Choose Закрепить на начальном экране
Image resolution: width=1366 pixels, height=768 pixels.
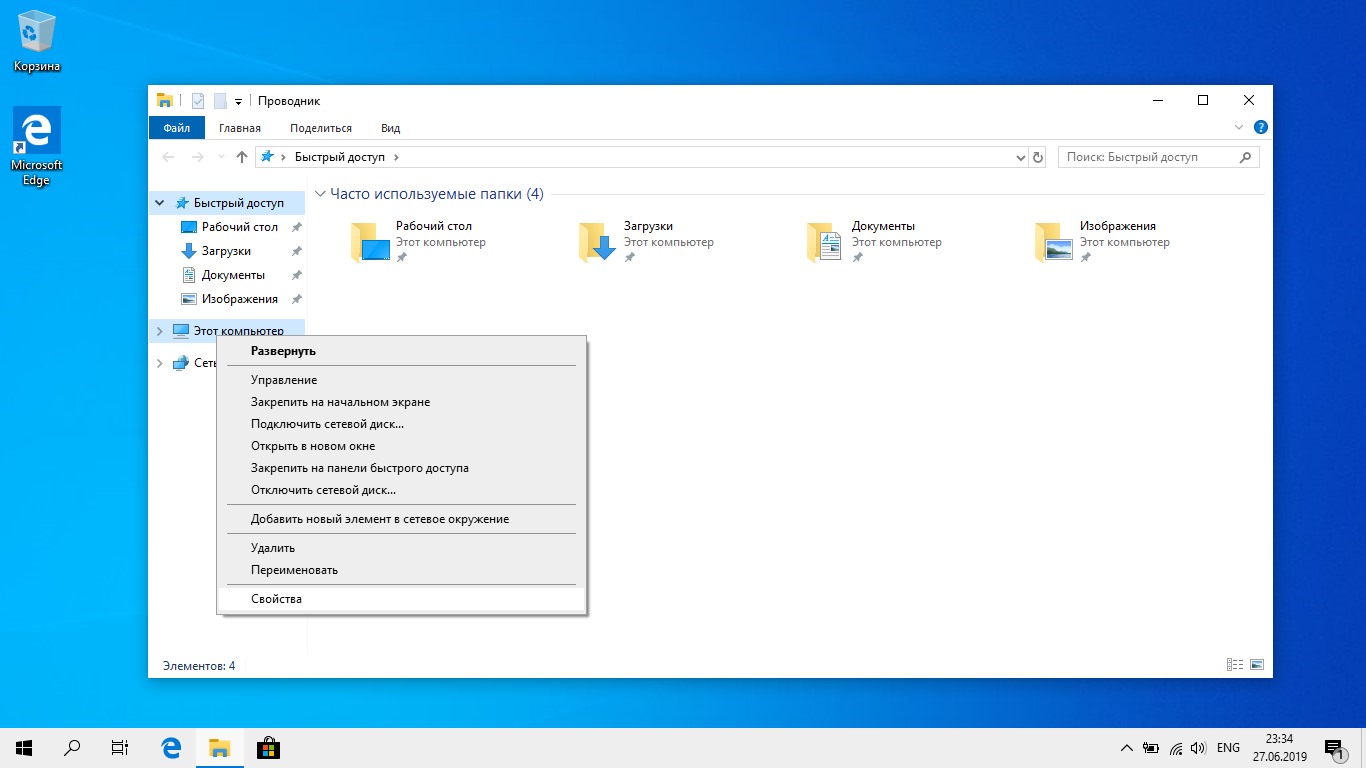point(401,402)
